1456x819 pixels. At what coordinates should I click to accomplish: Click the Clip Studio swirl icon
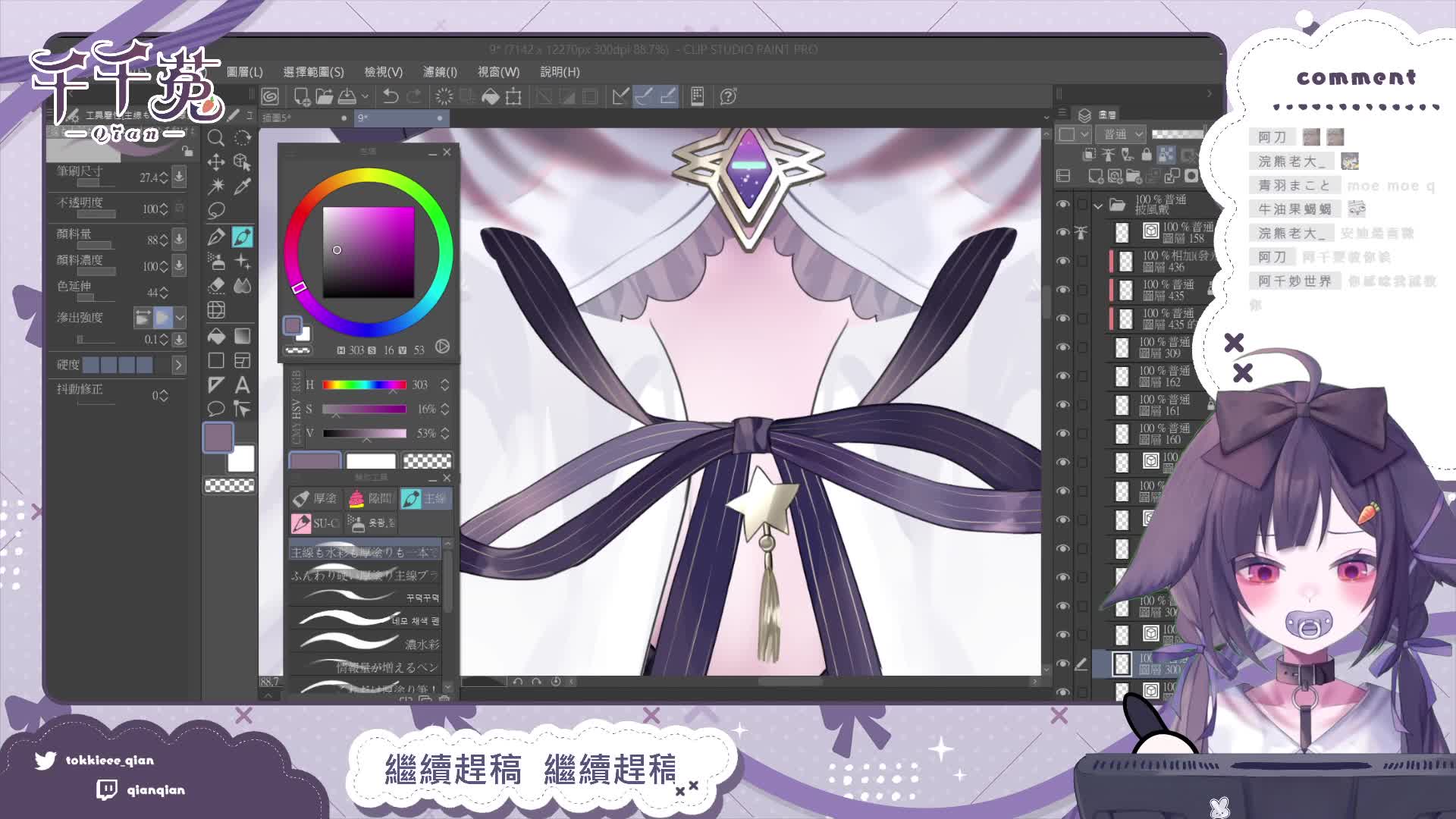tap(270, 96)
